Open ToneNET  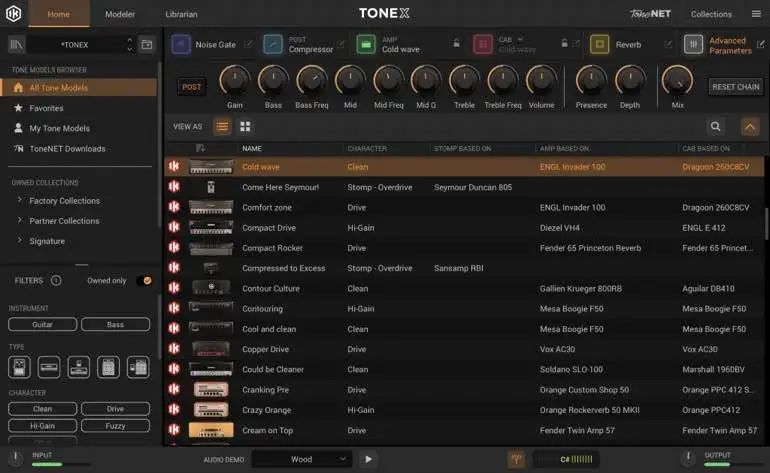coord(650,14)
